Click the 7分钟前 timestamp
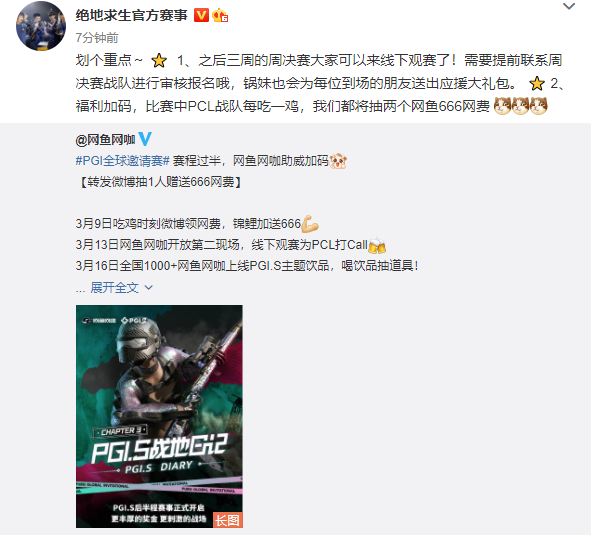This screenshot has width=591, height=535. (x=97, y=38)
